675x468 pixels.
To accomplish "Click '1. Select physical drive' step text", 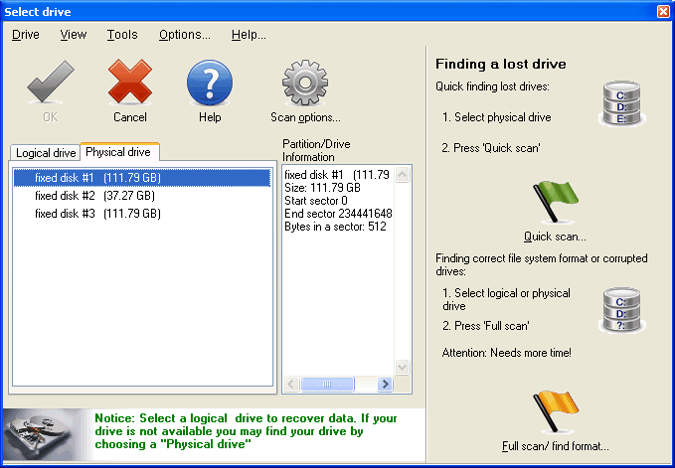I will 496,117.
